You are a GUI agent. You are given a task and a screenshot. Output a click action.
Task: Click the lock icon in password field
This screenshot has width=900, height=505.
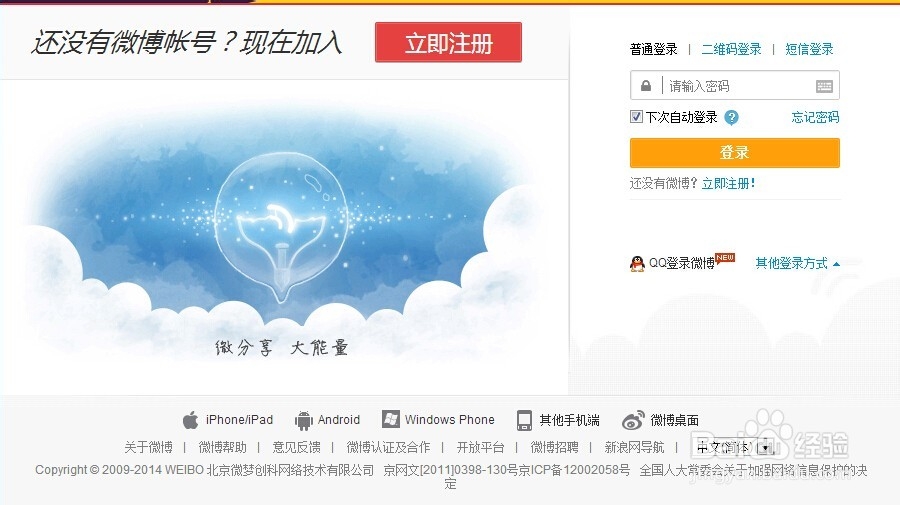646,86
